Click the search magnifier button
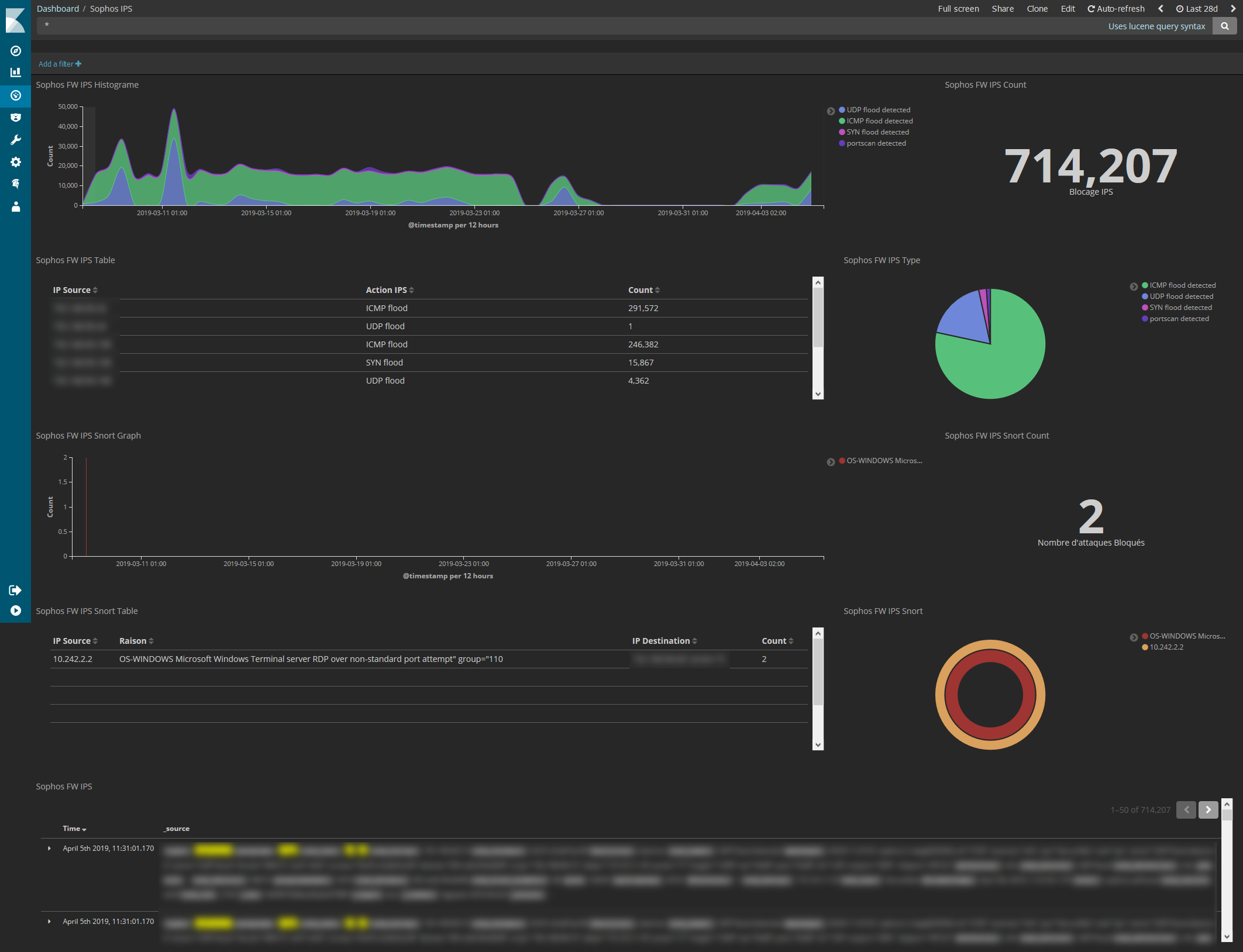 (1224, 26)
